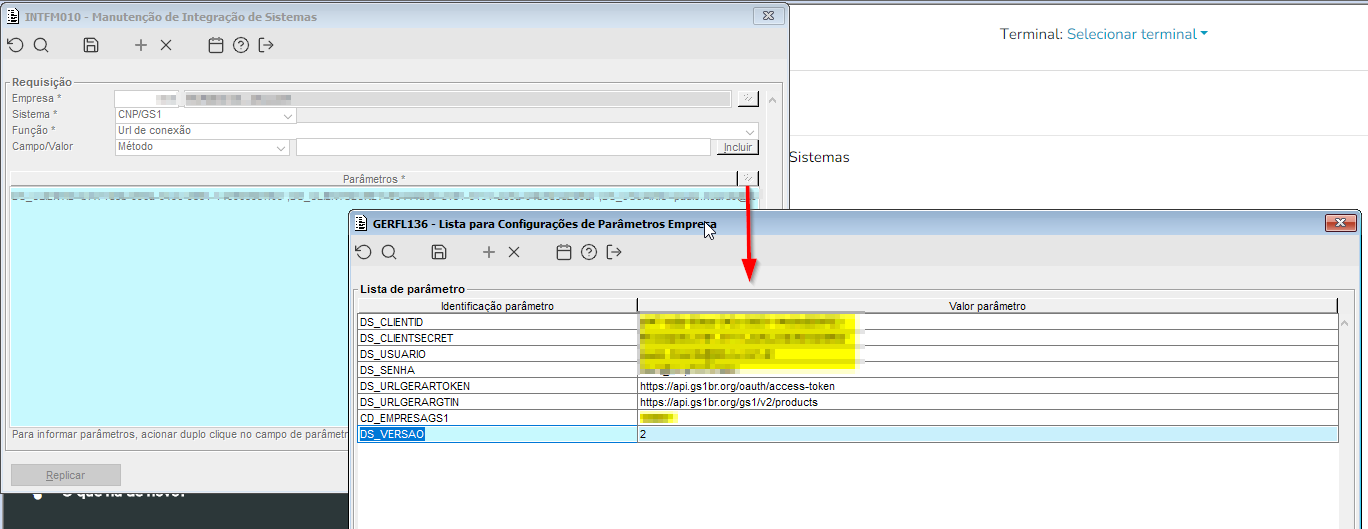Viewport: 1368px width, 529px height.
Task: Select the CD_EMPRESAGS1 row
Action: coord(848,418)
